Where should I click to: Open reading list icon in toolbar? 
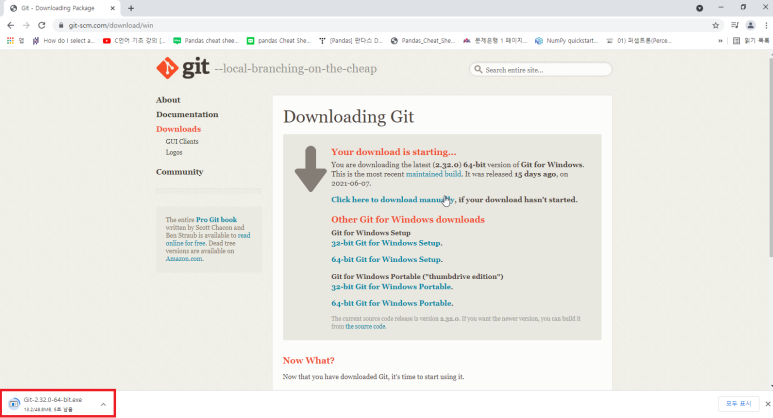(x=735, y=25)
